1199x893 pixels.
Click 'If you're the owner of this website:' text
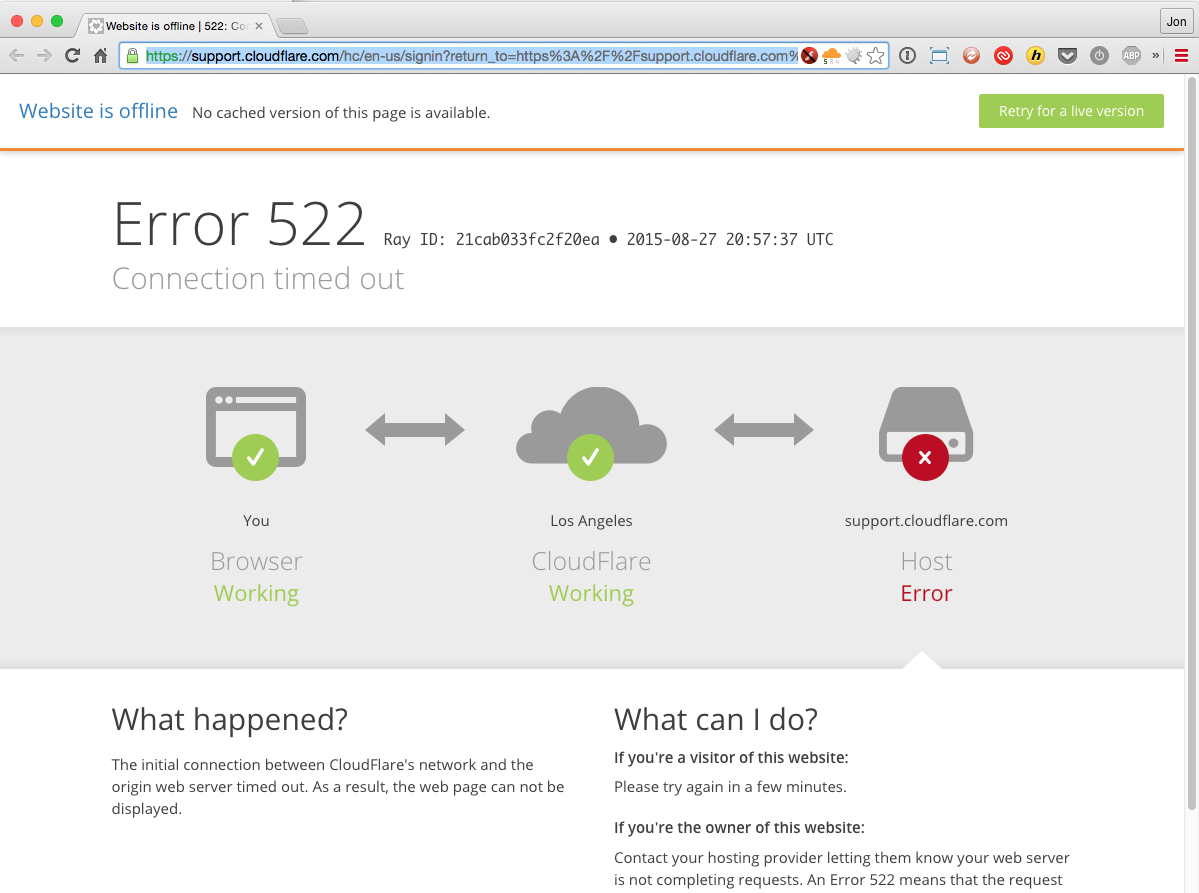pyautogui.click(x=739, y=827)
